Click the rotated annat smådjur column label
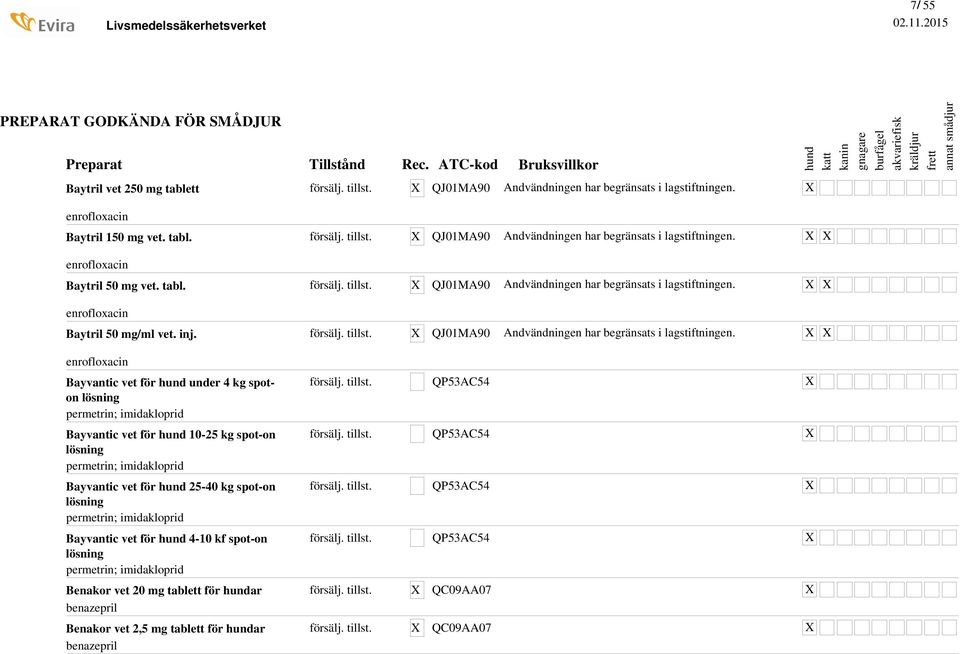Image resolution: width=960 pixels, height=654 pixels. [949, 136]
